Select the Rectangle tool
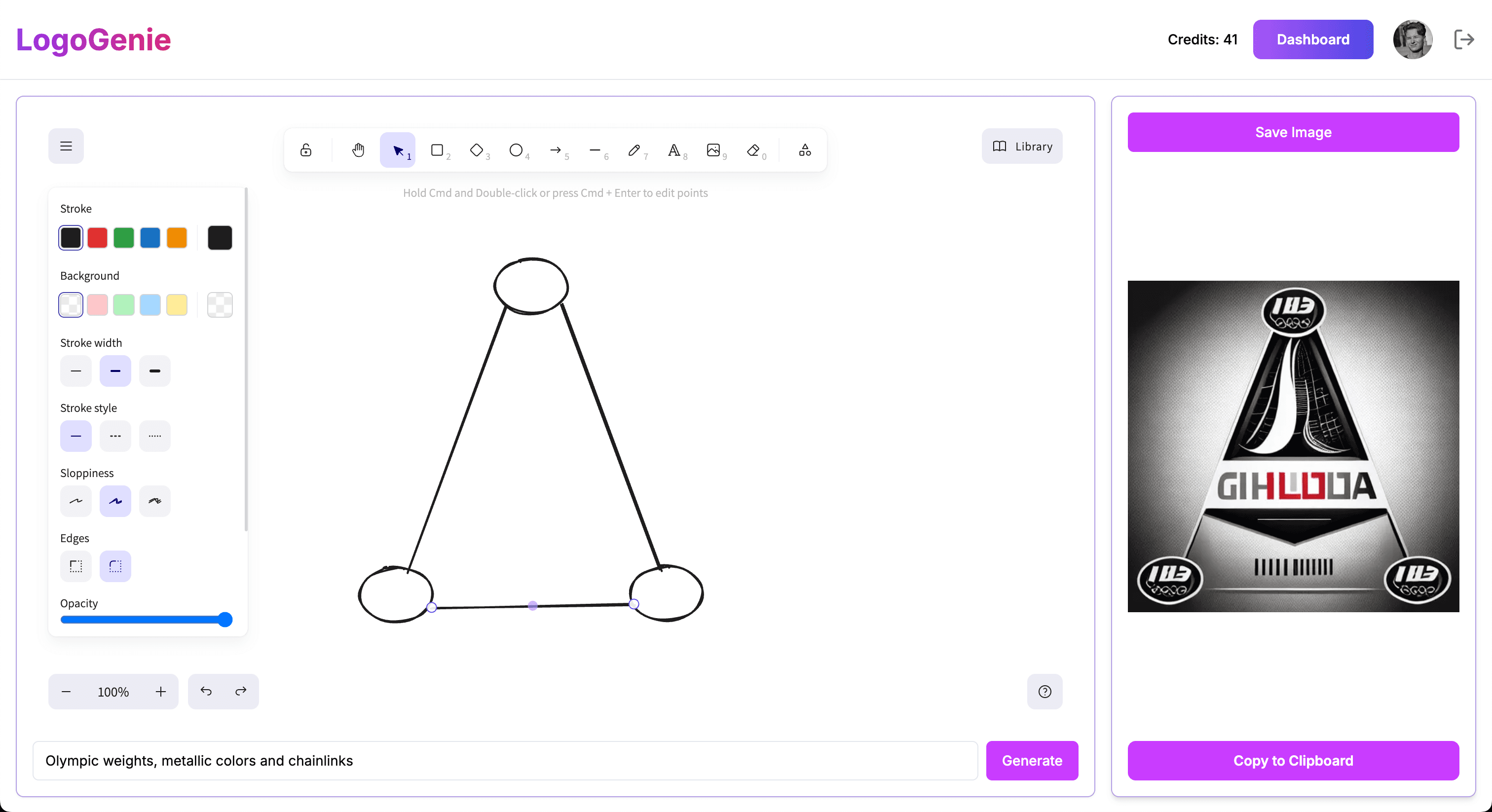 [437, 150]
